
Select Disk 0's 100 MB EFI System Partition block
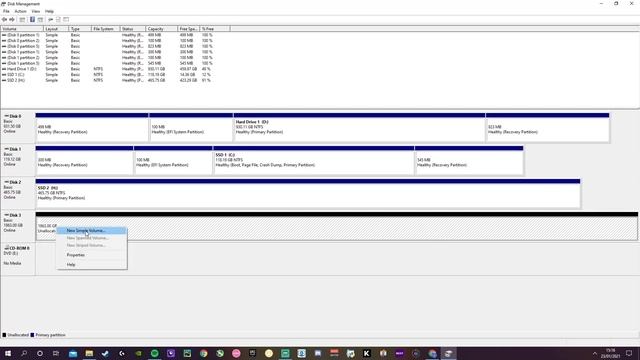[191, 128]
